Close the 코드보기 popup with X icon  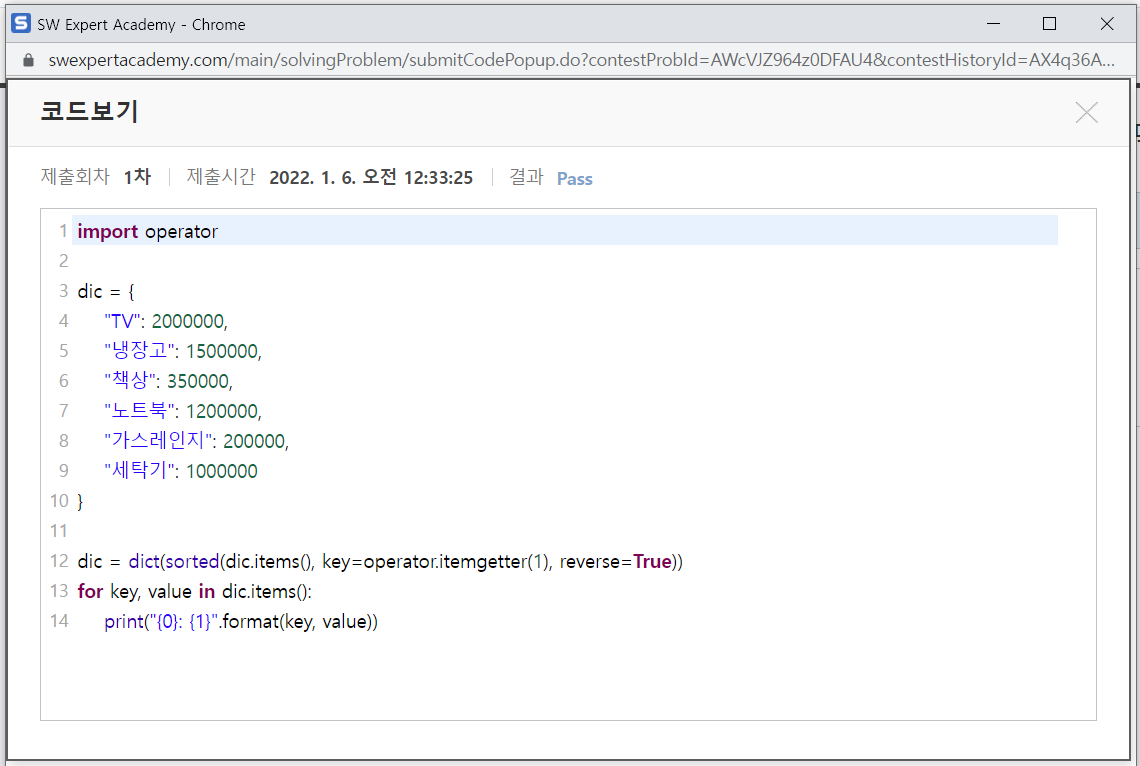pos(1086,113)
